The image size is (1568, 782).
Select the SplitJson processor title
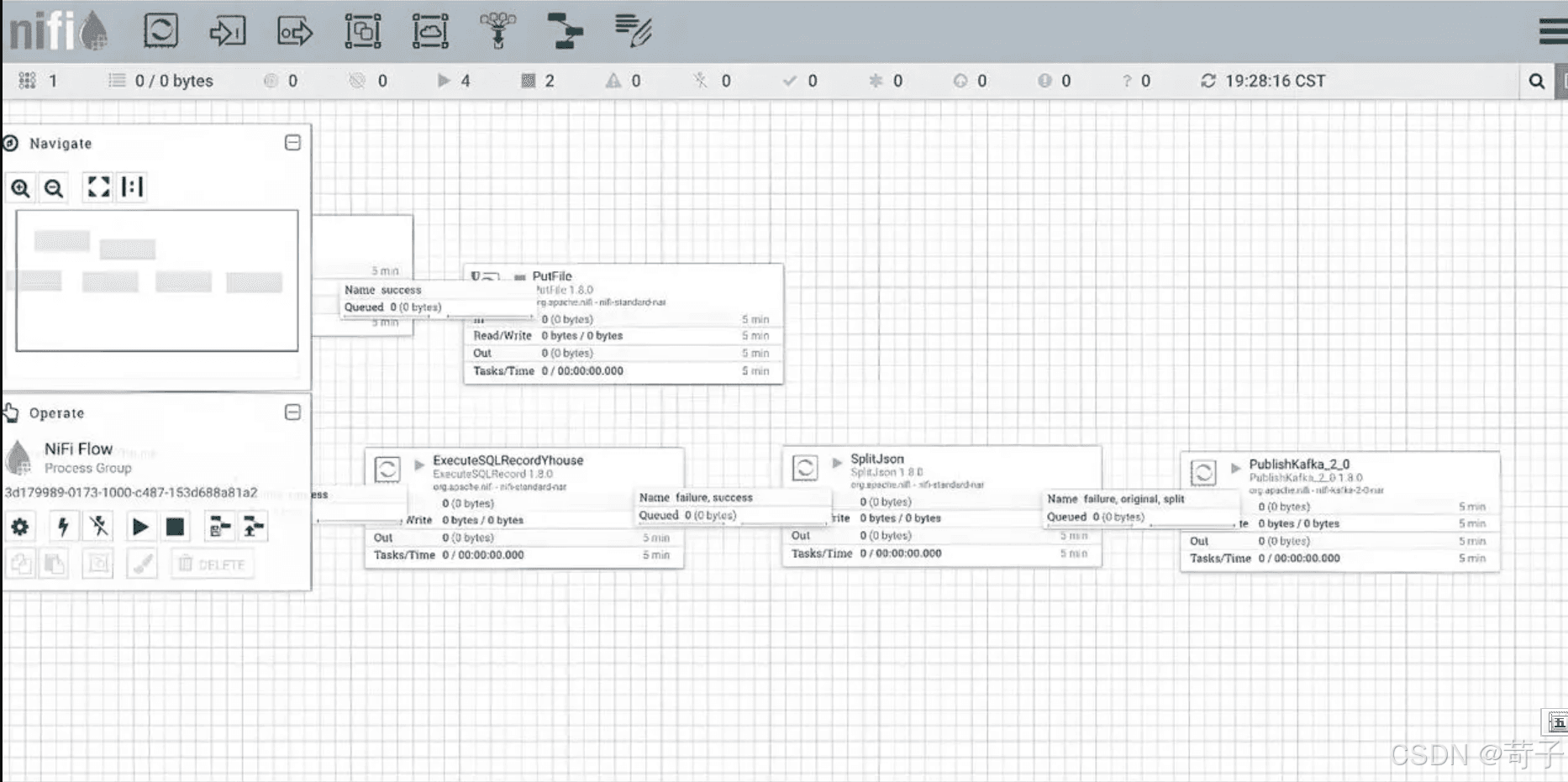click(x=877, y=459)
